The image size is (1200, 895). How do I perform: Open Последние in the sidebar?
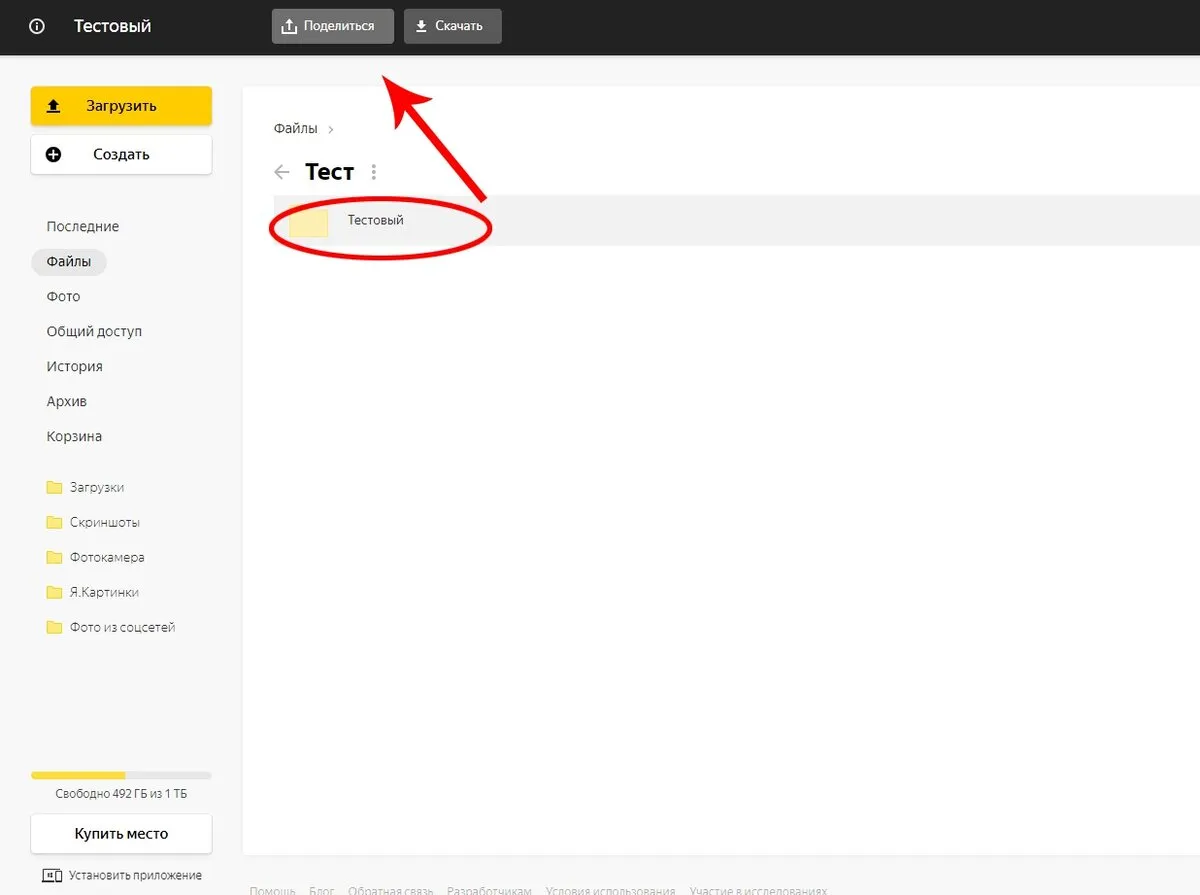click(83, 227)
